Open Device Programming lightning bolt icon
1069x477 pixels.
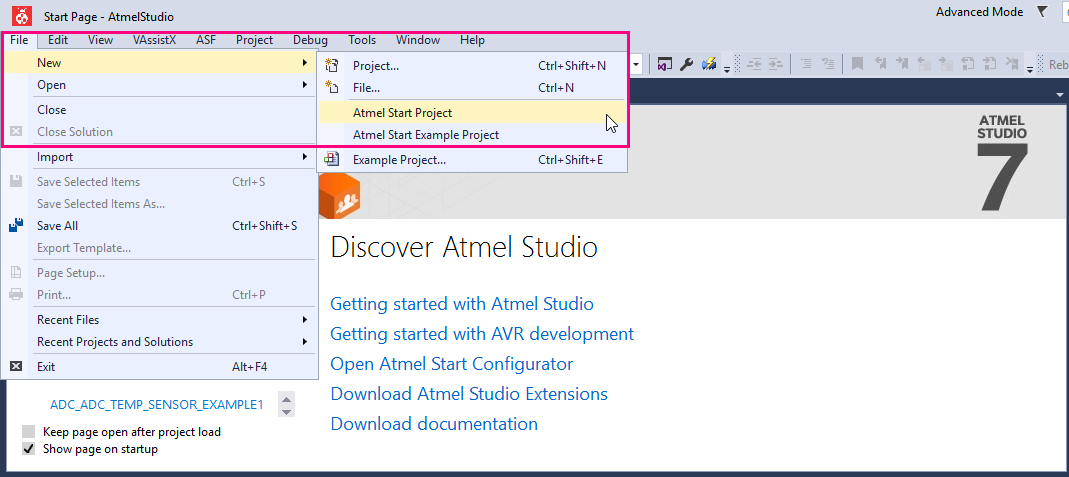point(709,64)
